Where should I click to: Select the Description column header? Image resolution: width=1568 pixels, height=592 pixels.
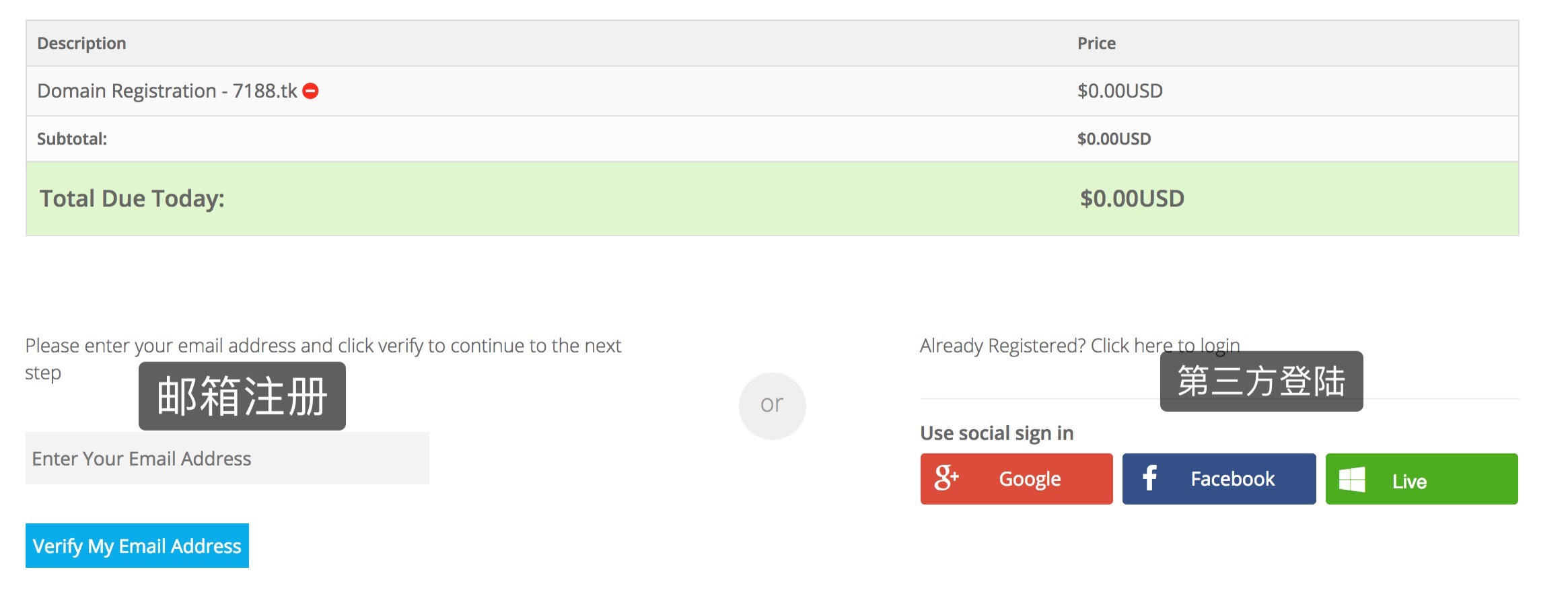point(81,44)
